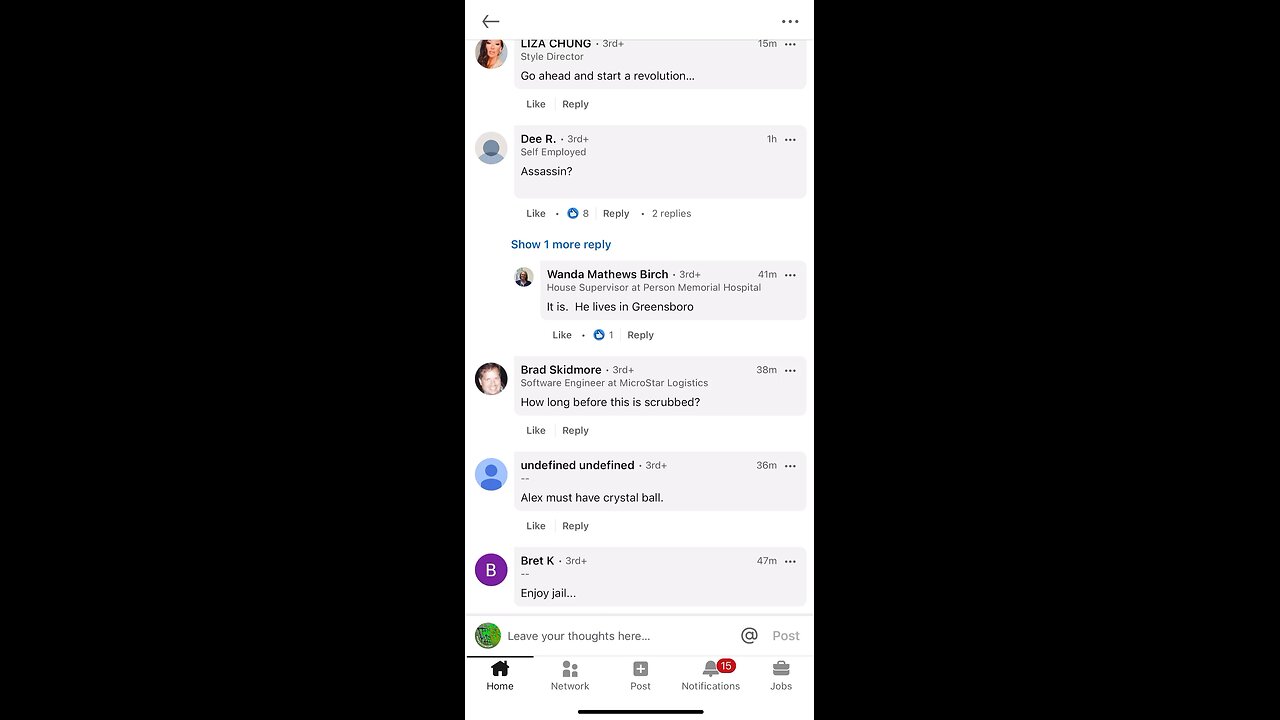Like Brad Skidmore's comment

click(x=536, y=430)
